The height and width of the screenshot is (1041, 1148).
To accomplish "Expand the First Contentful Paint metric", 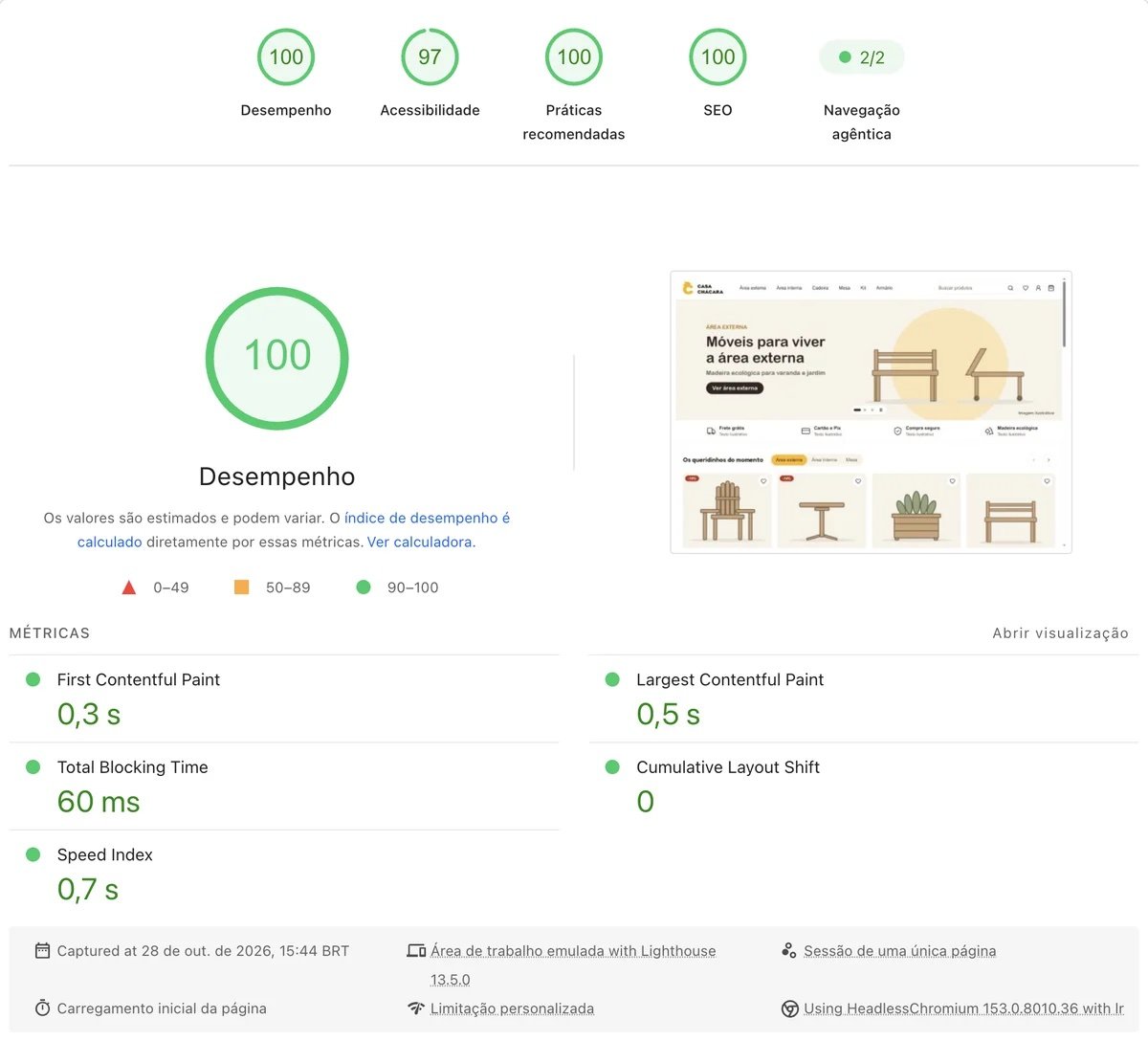I will [x=284, y=698].
